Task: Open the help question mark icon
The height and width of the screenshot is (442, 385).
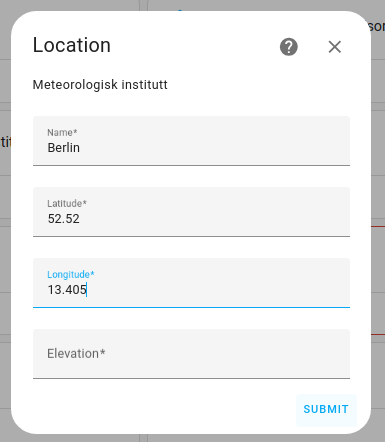Action: click(289, 47)
